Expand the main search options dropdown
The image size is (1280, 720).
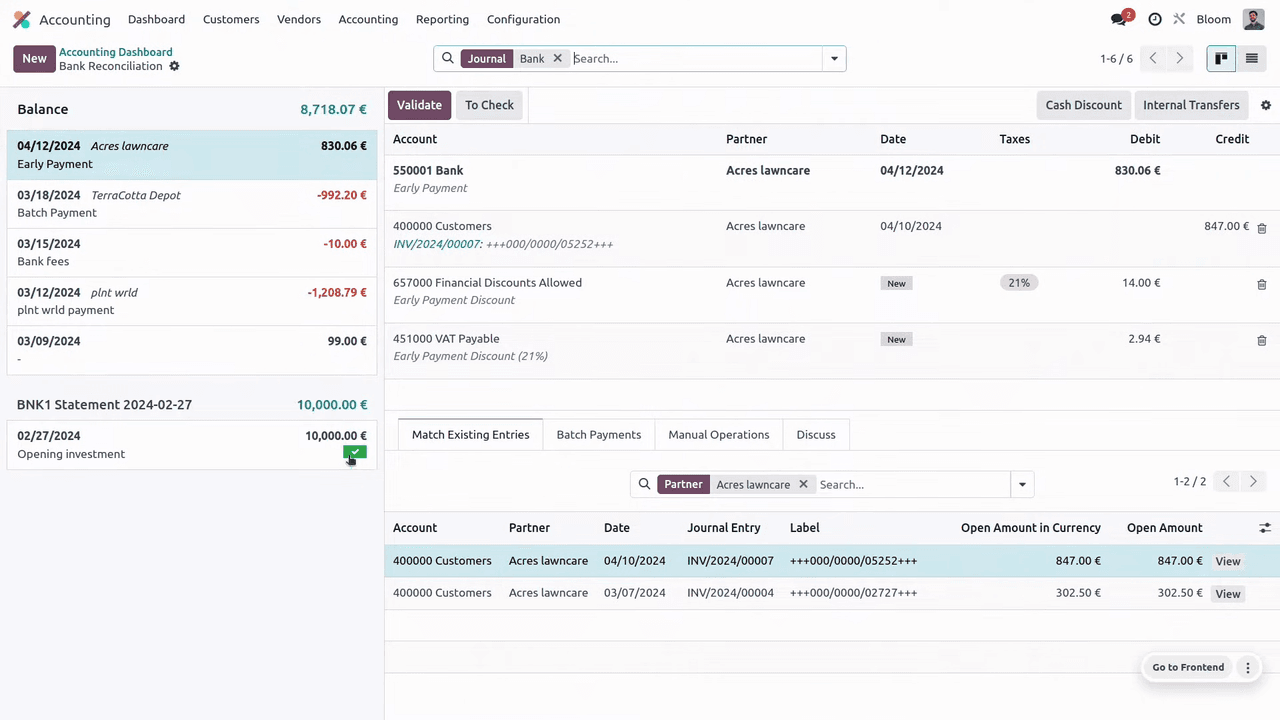coord(834,59)
